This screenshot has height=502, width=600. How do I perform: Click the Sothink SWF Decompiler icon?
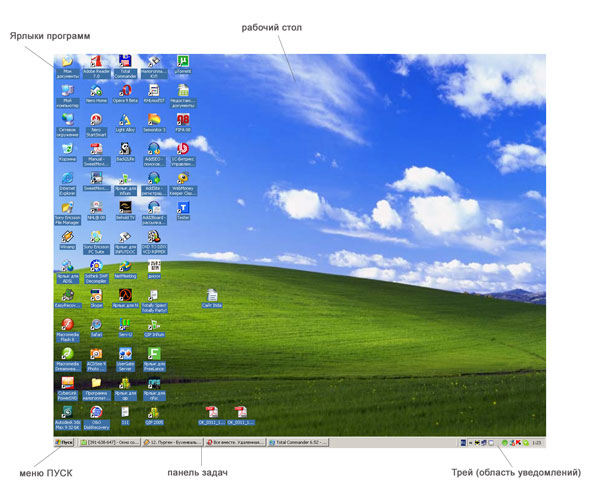click(96, 271)
